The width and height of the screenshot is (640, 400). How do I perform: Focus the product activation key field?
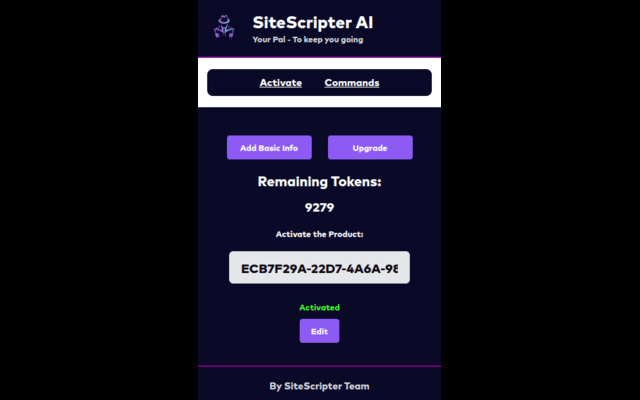click(x=319, y=267)
